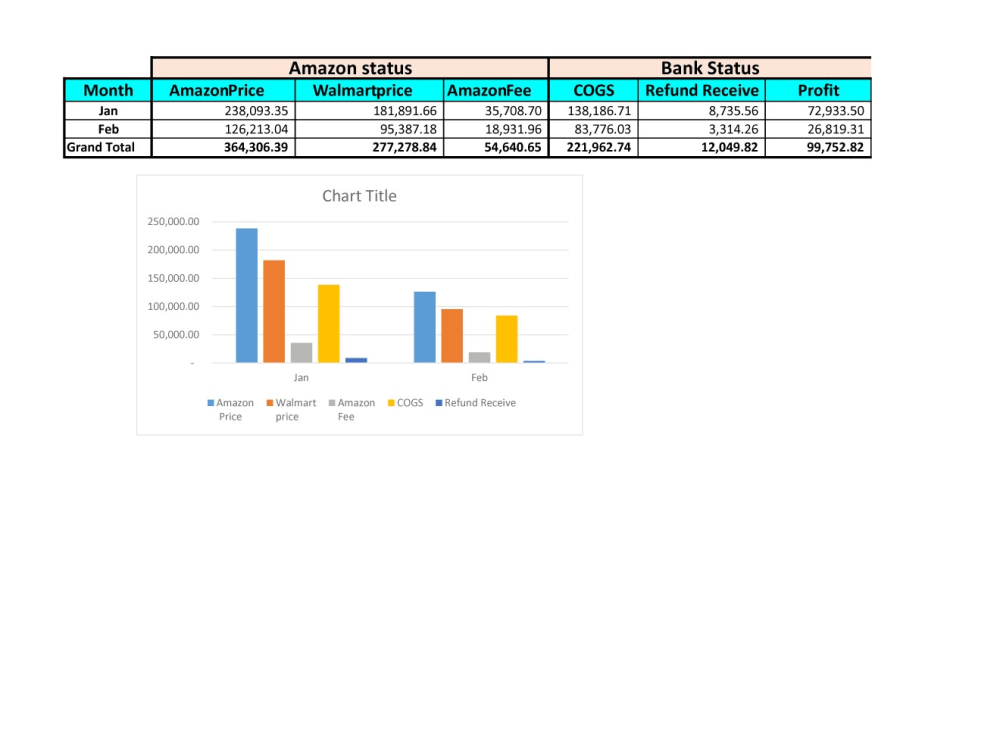Select the Jan COGS yellow bar
This screenshot has height=750, width=1000.
(329, 324)
